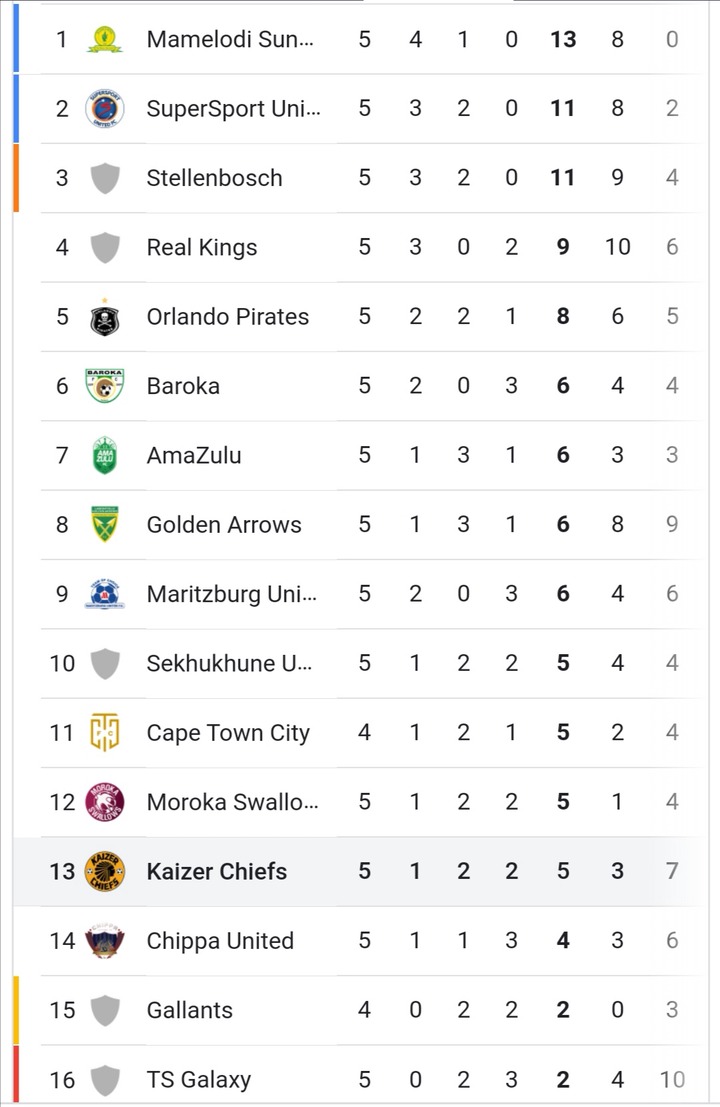Select the highlighted Kaizer Chiefs row name
Image resolution: width=720 pixels, height=1107 pixels.
217,871
